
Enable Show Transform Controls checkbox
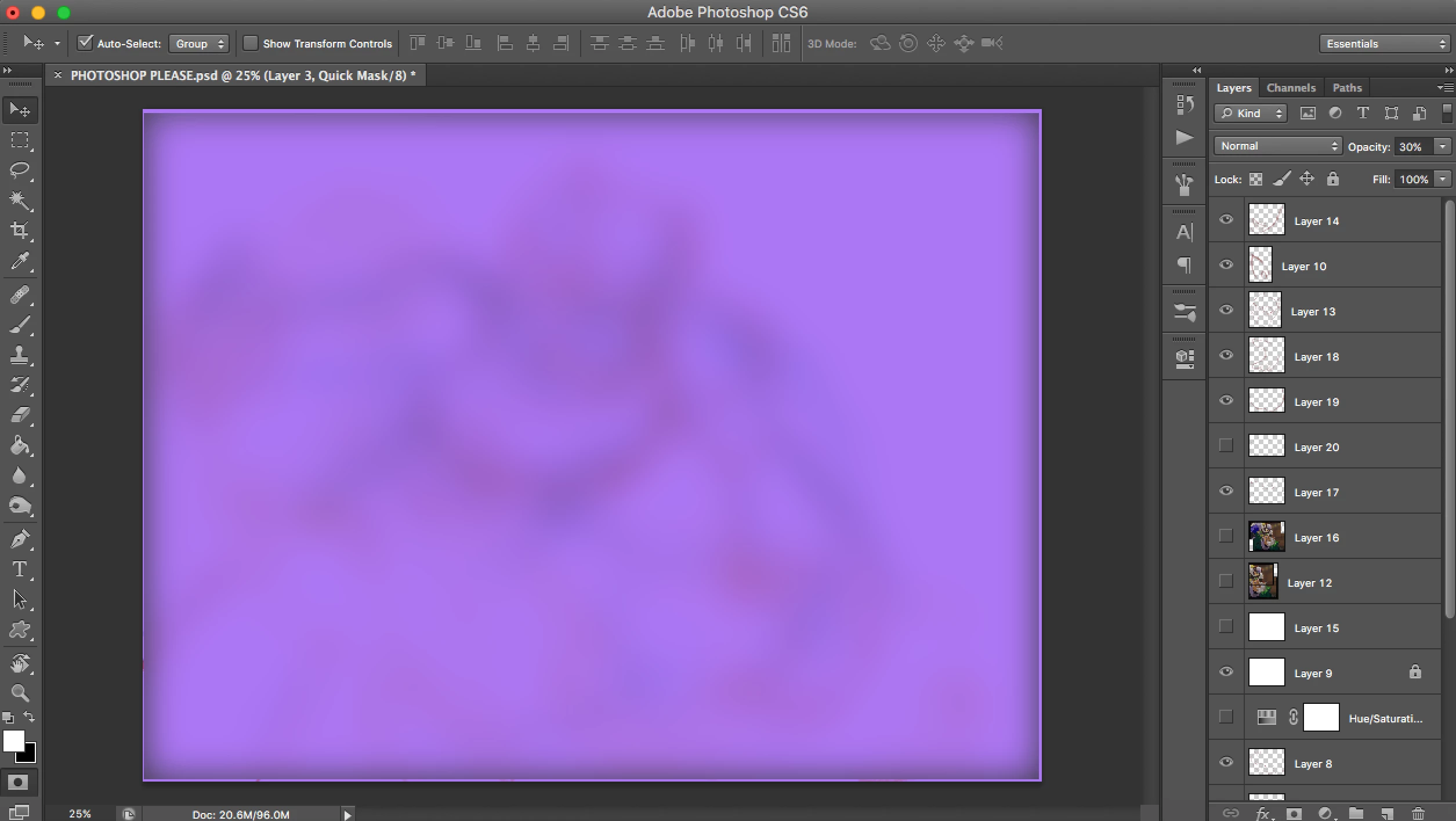click(x=250, y=43)
